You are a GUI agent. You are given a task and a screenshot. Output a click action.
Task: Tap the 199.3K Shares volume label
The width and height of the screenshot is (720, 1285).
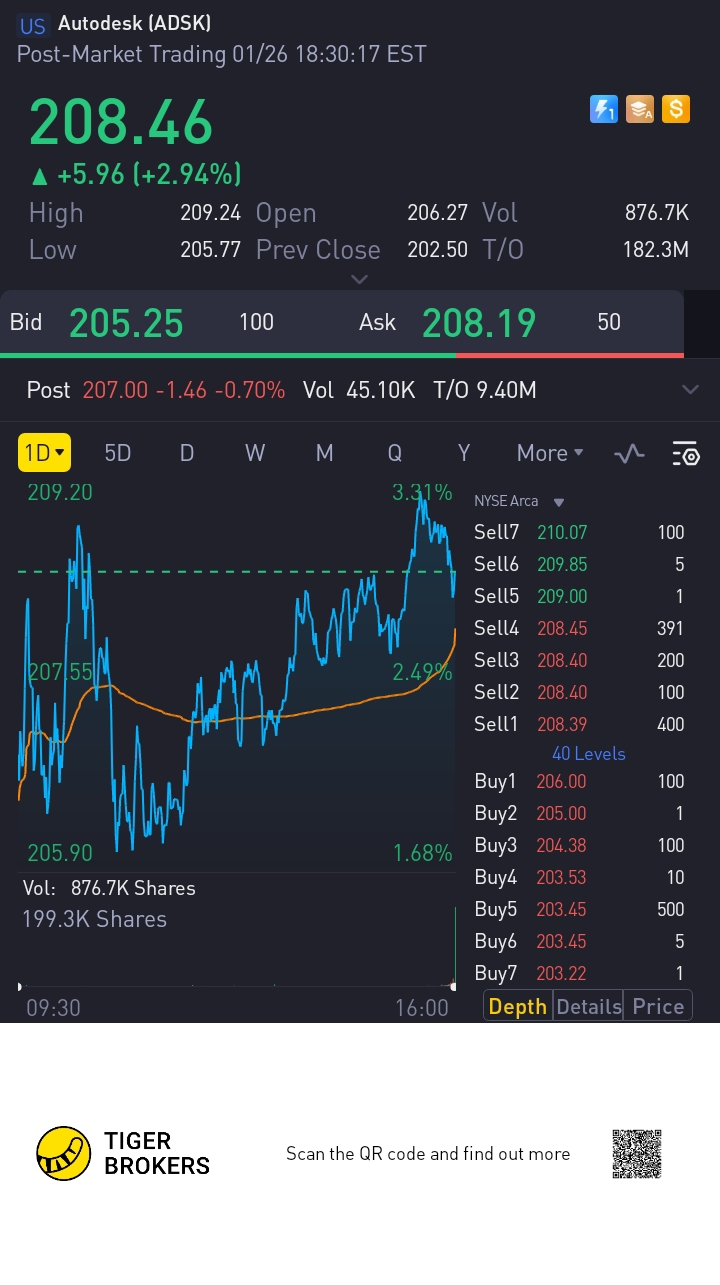[x=94, y=920]
